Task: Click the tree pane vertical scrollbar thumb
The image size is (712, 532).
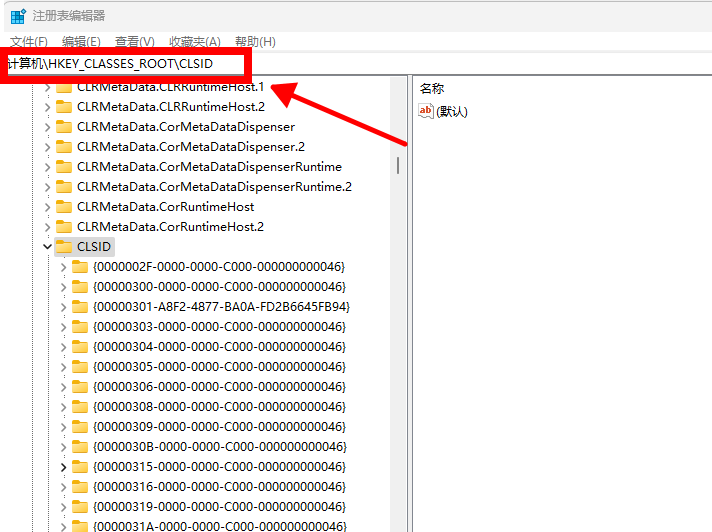Action: pyautogui.click(x=400, y=164)
